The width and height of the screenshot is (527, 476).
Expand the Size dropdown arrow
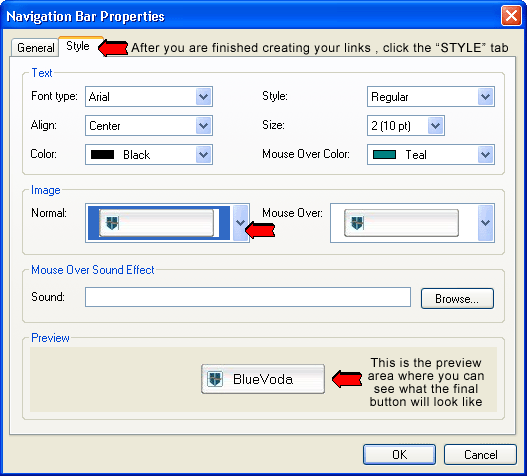436,126
